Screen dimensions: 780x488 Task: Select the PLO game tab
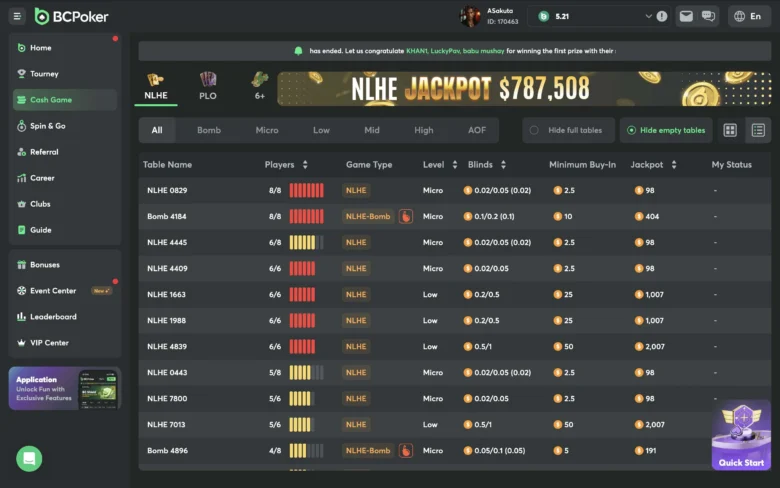tap(208, 88)
